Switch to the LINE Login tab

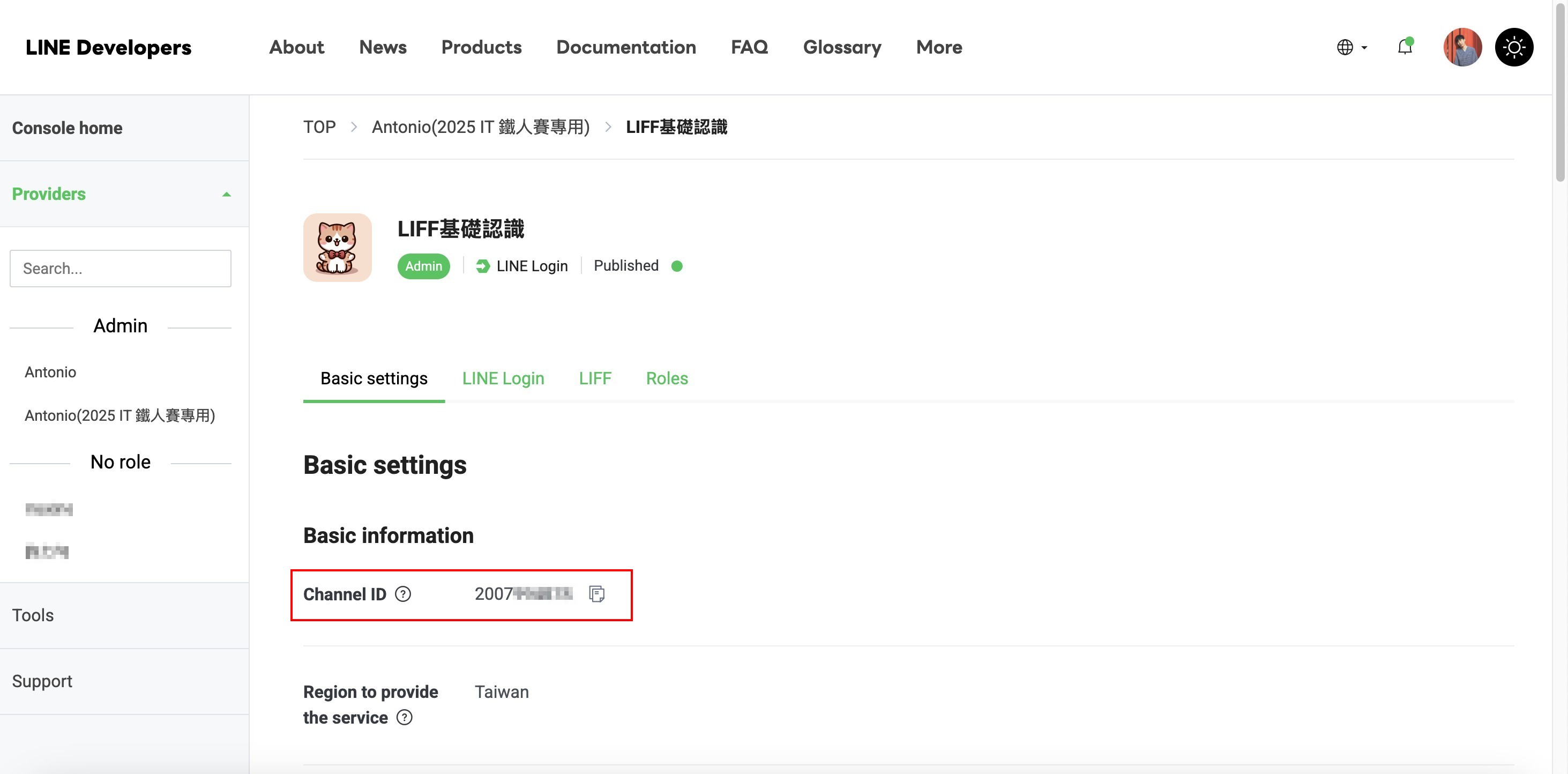pos(503,378)
